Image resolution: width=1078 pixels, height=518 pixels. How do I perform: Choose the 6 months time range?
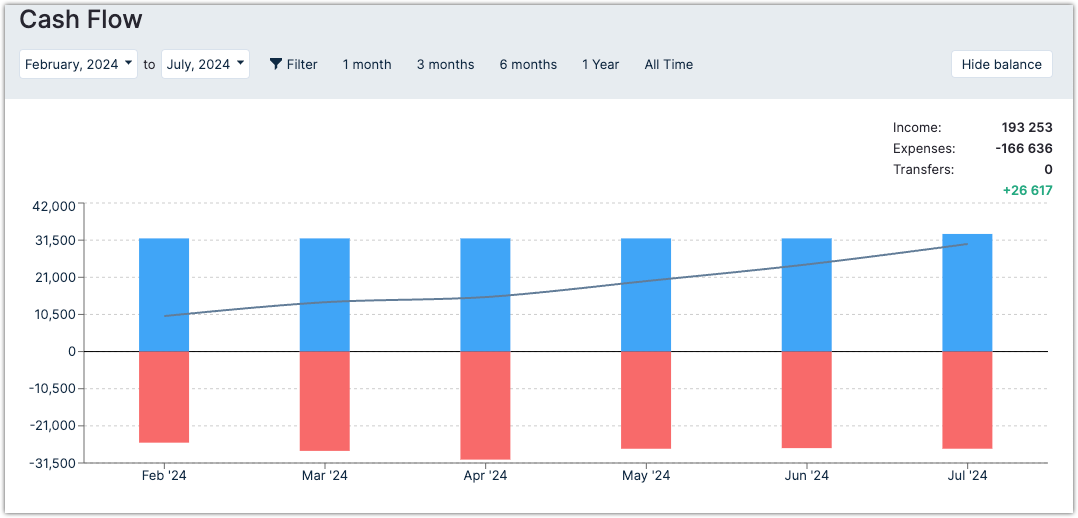[x=528, y=64]
